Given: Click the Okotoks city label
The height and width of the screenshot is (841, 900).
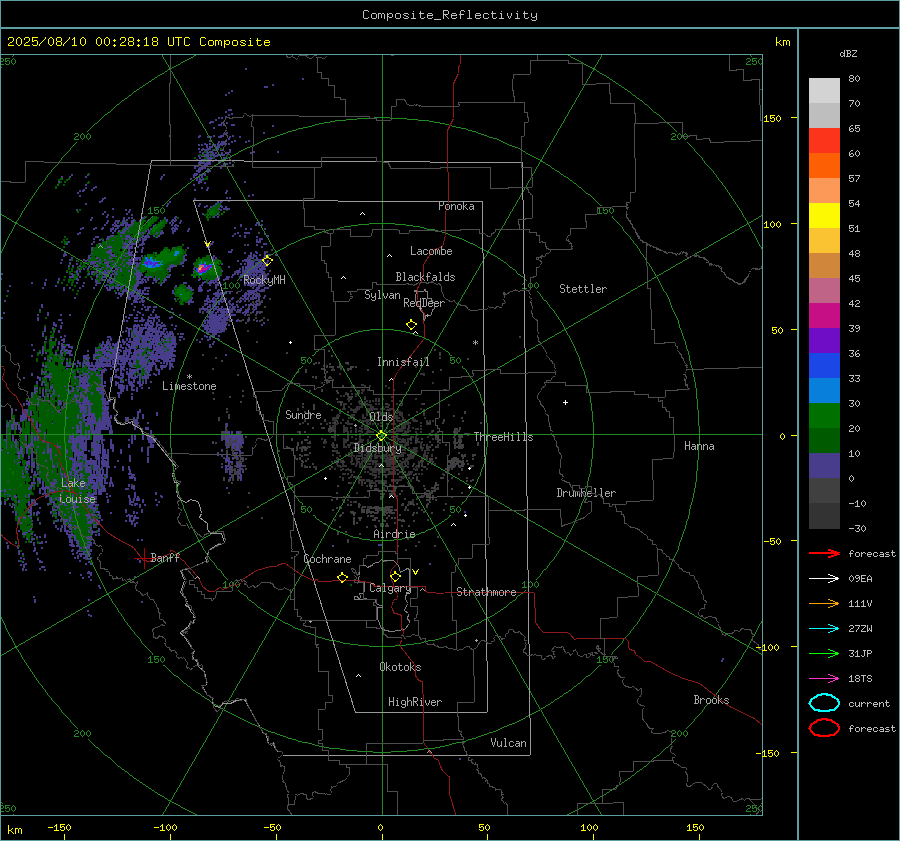Looking at the screenshot, I should pyautogui.click(x=400, y=667).
